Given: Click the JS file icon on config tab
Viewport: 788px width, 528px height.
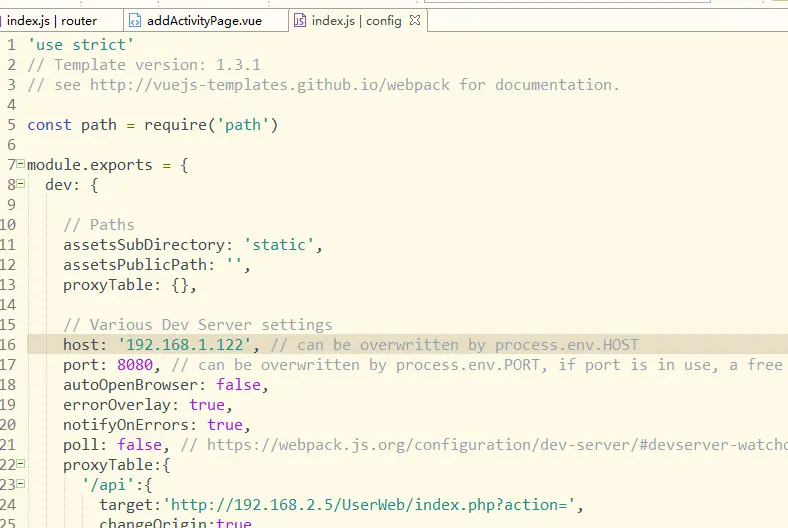Looking at the screenshot, I should pos(300,21).
